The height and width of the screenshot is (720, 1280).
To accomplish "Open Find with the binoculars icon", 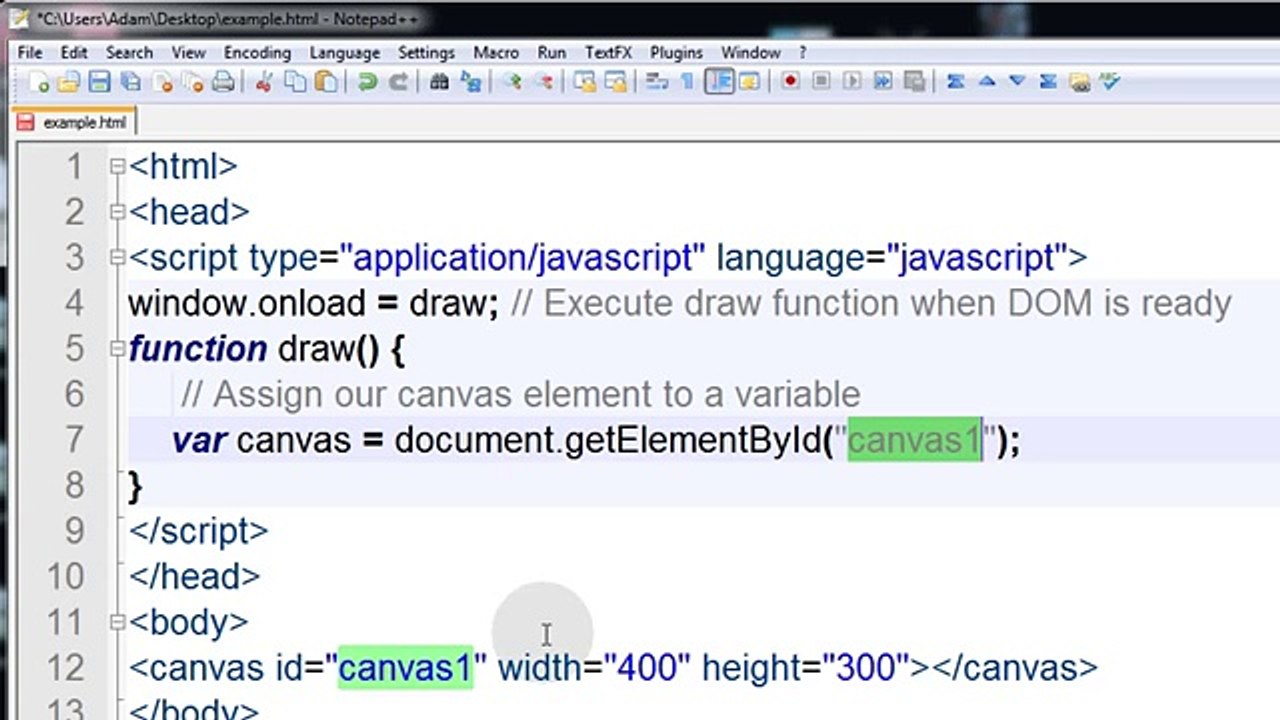I will [439, 82].
